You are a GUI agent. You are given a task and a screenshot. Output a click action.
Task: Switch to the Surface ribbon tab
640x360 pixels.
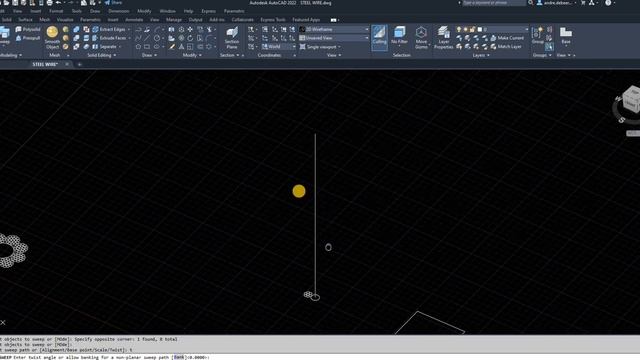[25, 20]
